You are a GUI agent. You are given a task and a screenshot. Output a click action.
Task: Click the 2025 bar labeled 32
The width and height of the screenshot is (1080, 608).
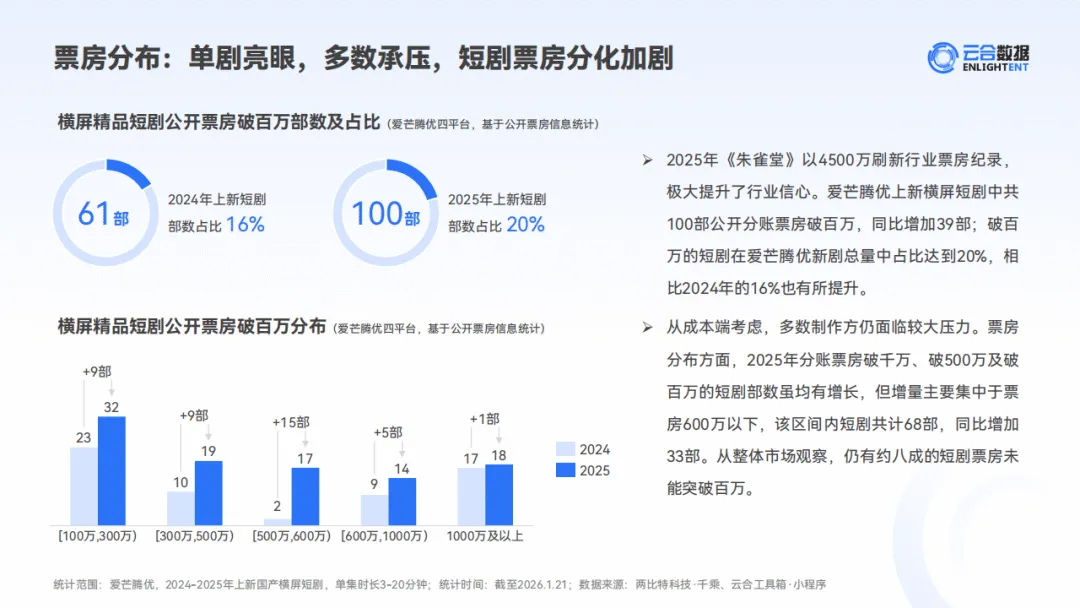click(x=112, y=471)
